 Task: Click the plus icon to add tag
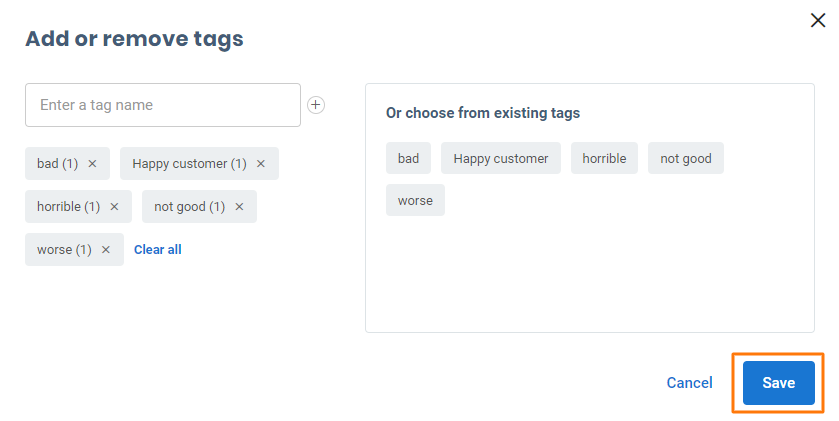(316, 105)
